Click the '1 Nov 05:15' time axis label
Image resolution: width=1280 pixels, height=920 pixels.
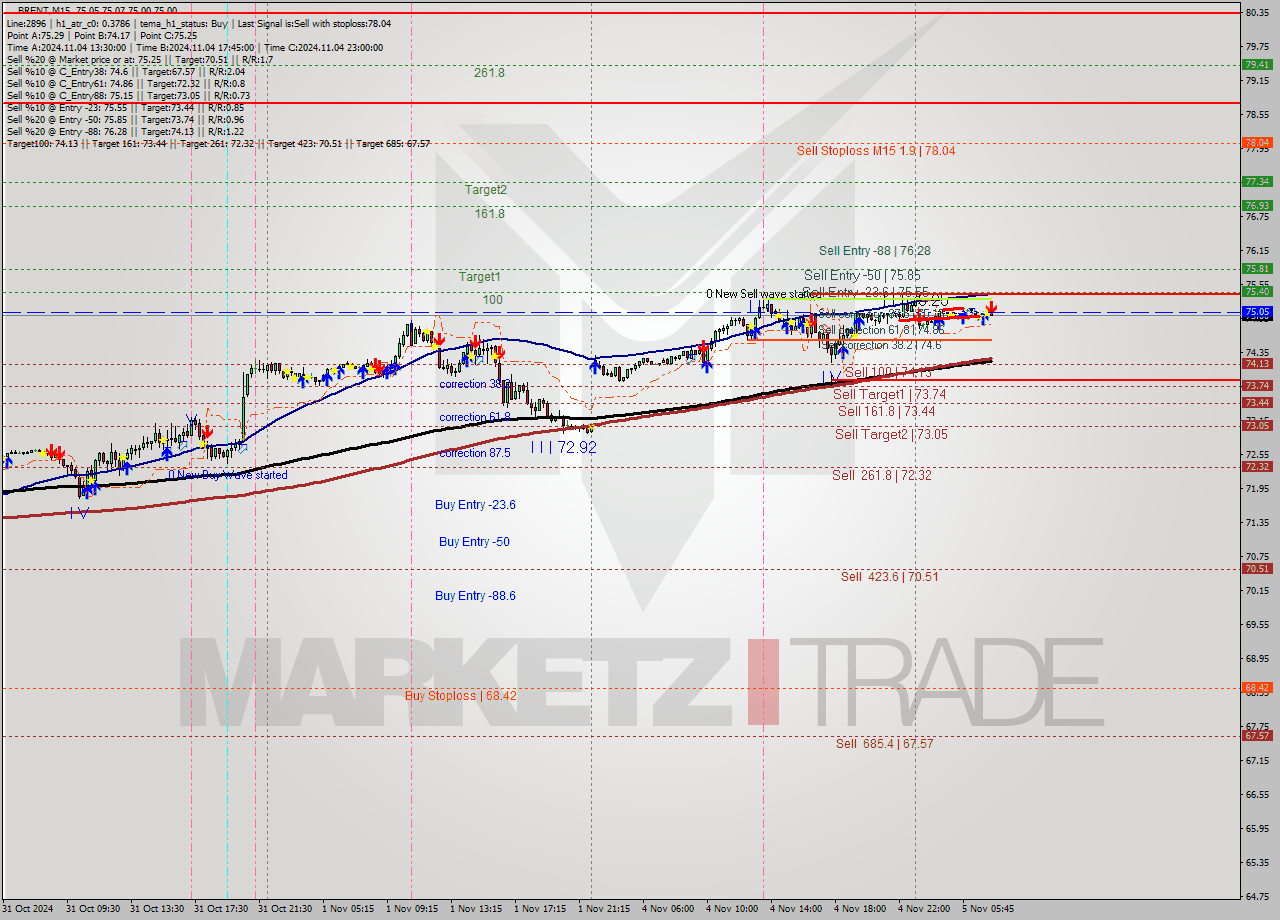point(348,909)
